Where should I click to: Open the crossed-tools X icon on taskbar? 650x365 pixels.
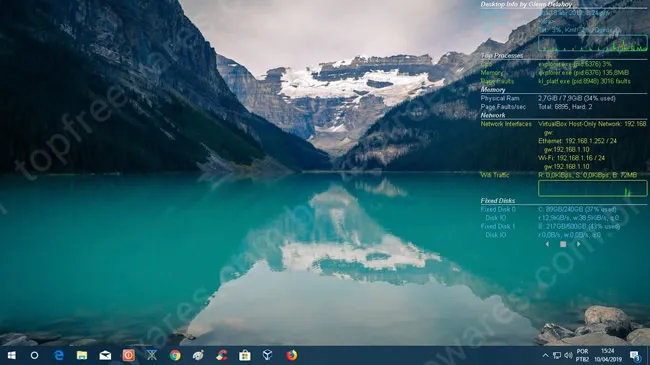point(152,355)
